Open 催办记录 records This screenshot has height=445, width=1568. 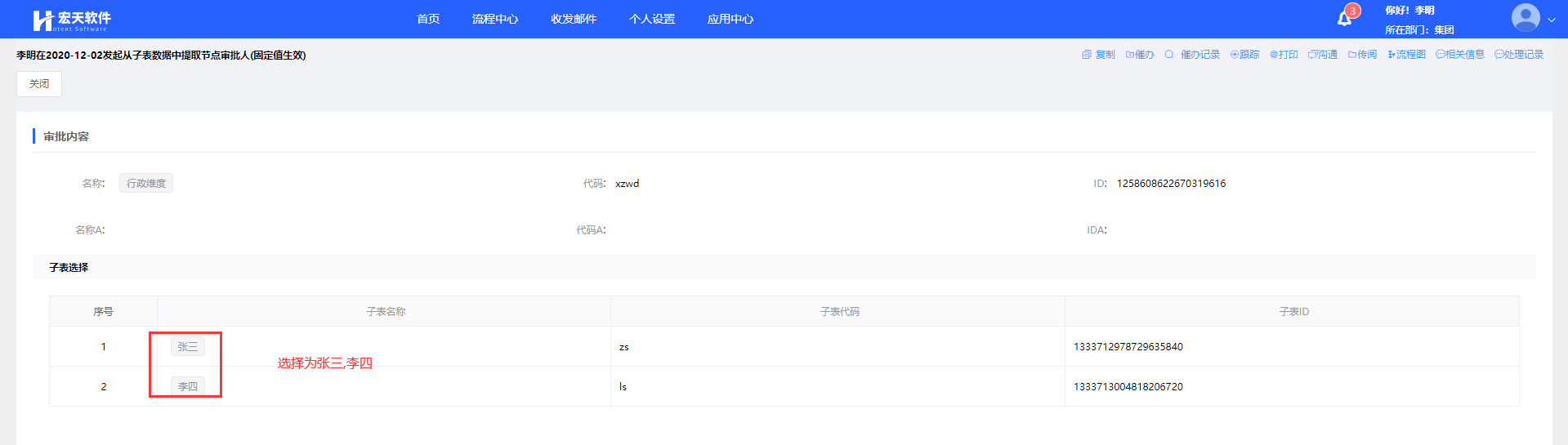[1192, 55]
